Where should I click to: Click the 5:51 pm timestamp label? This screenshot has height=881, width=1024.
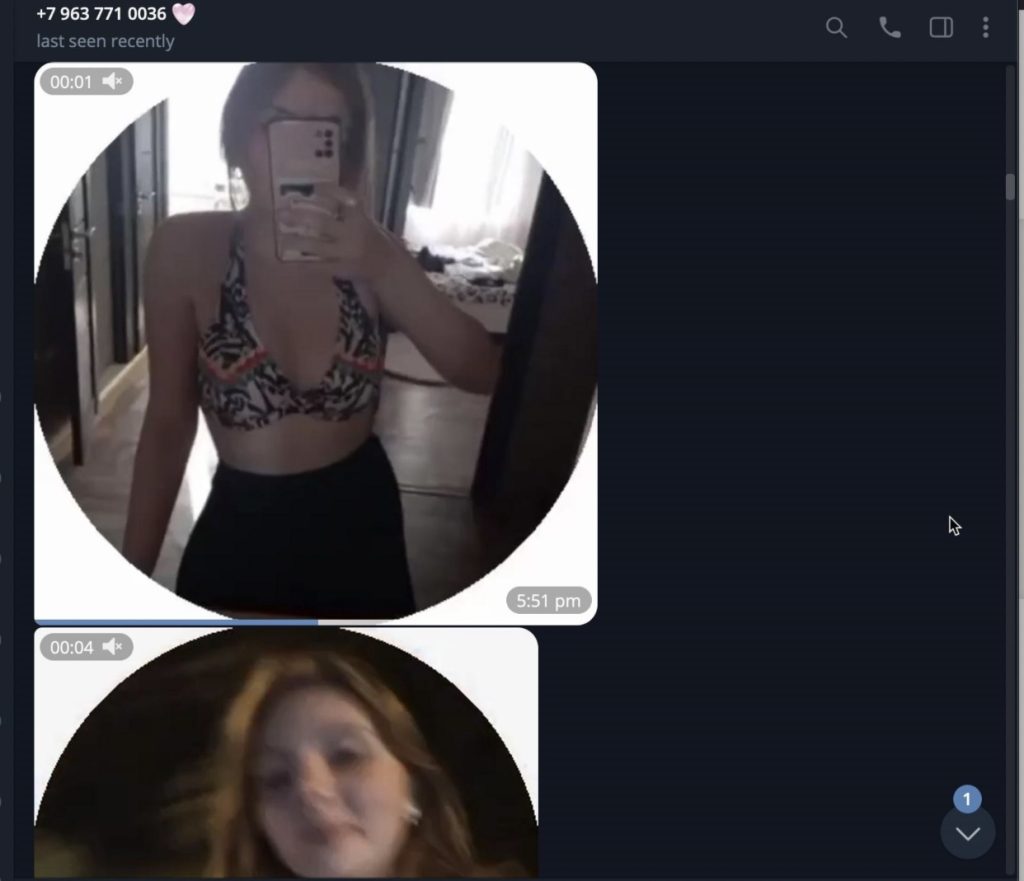point(549,601)
